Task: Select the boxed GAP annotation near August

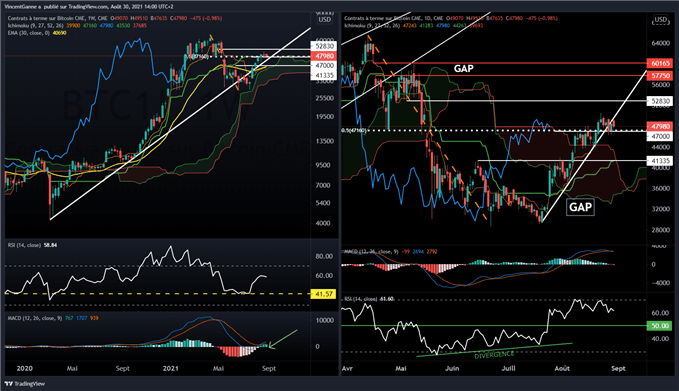Action: pos(580,207)
